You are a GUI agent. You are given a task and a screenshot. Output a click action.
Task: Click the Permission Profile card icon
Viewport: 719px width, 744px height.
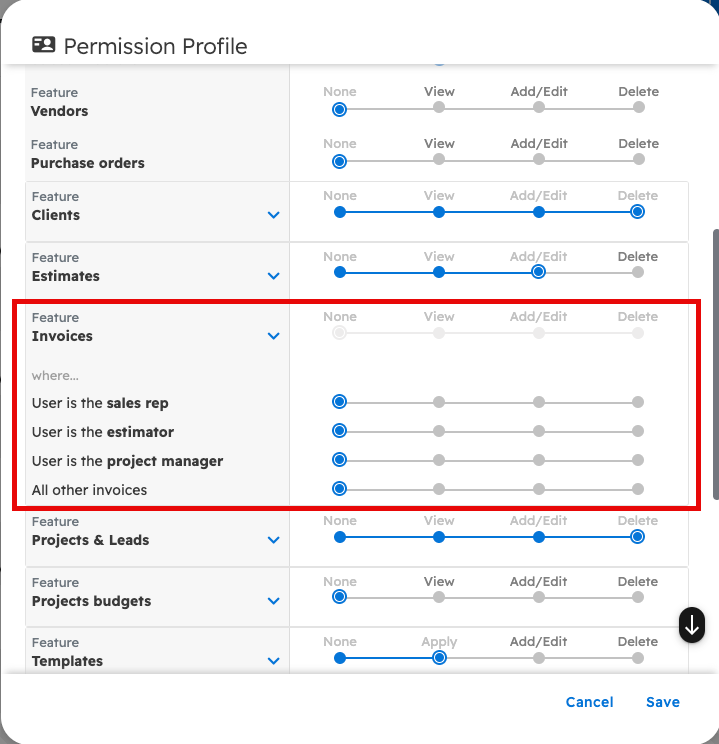pos(44,45)
